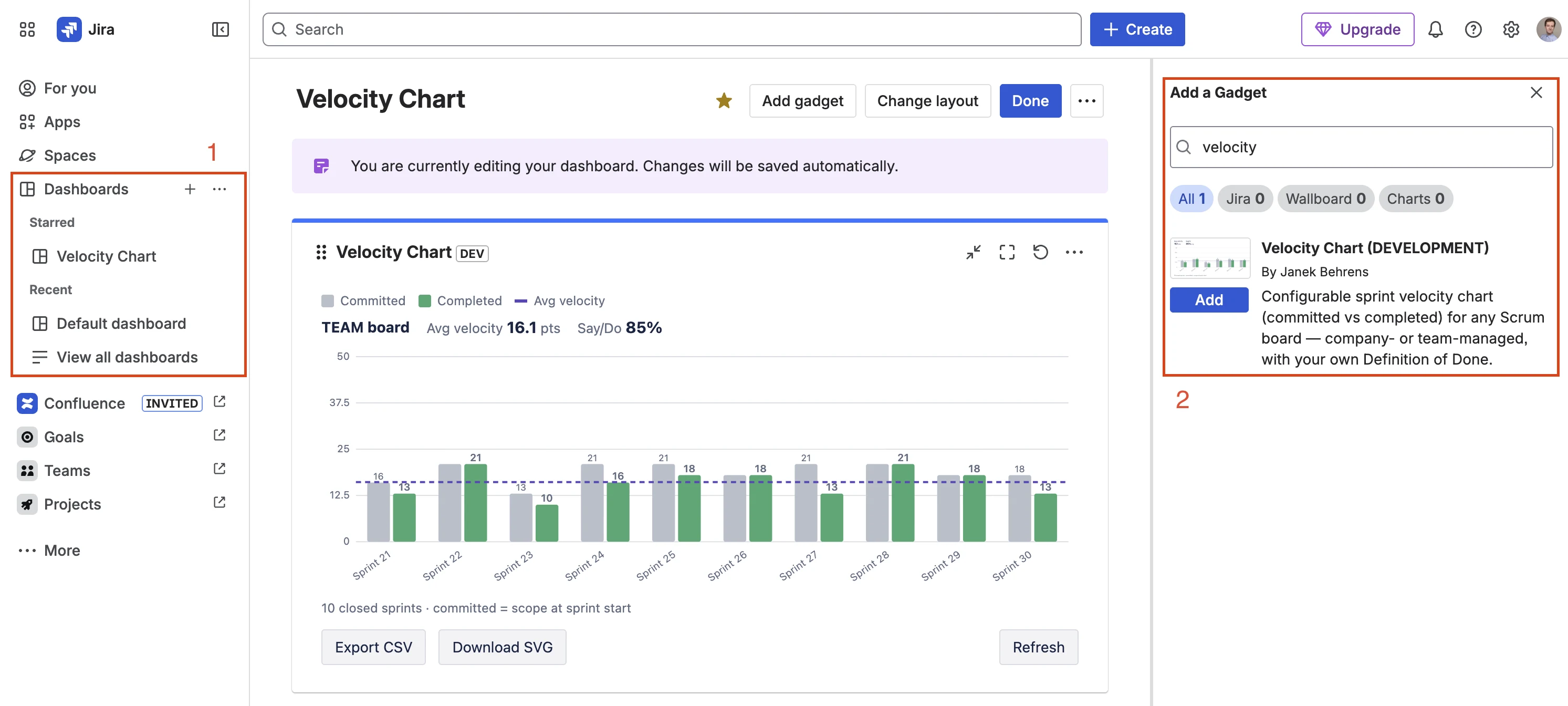
Task: Open Confluence external link icon
Action: [x=219, y=401]
